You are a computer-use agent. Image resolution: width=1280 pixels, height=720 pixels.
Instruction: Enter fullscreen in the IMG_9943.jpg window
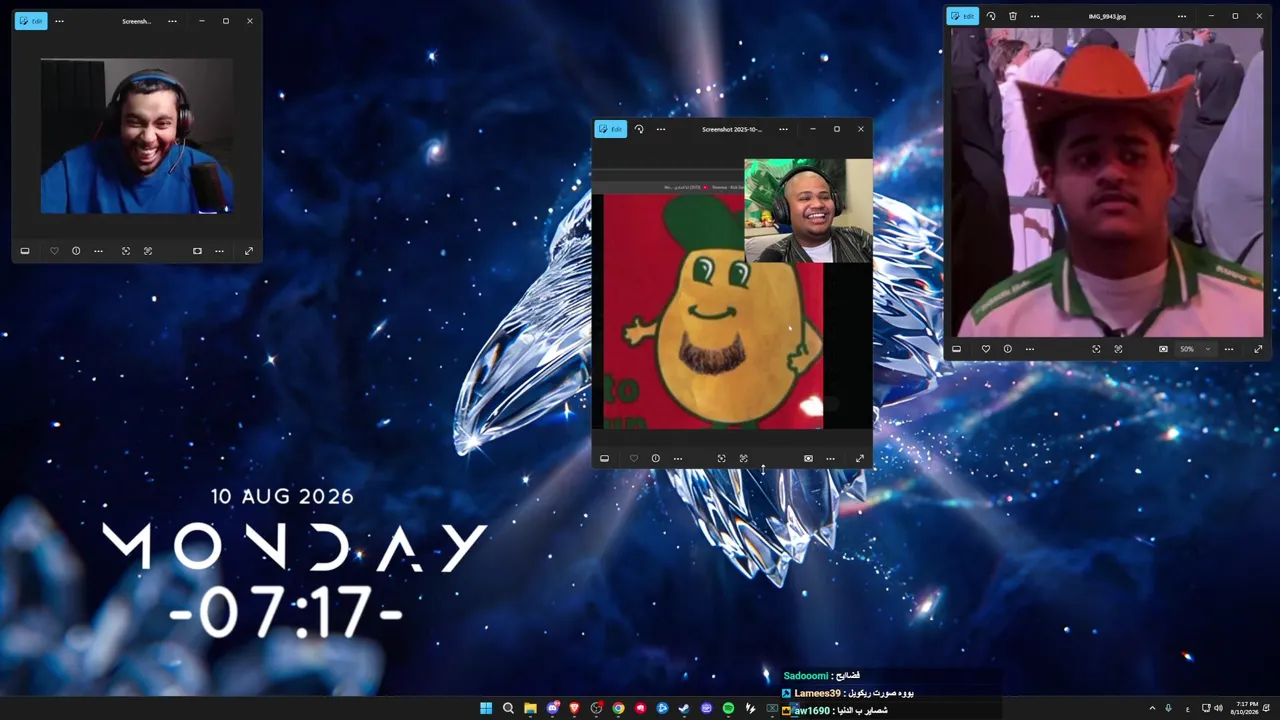point(1258,349)
